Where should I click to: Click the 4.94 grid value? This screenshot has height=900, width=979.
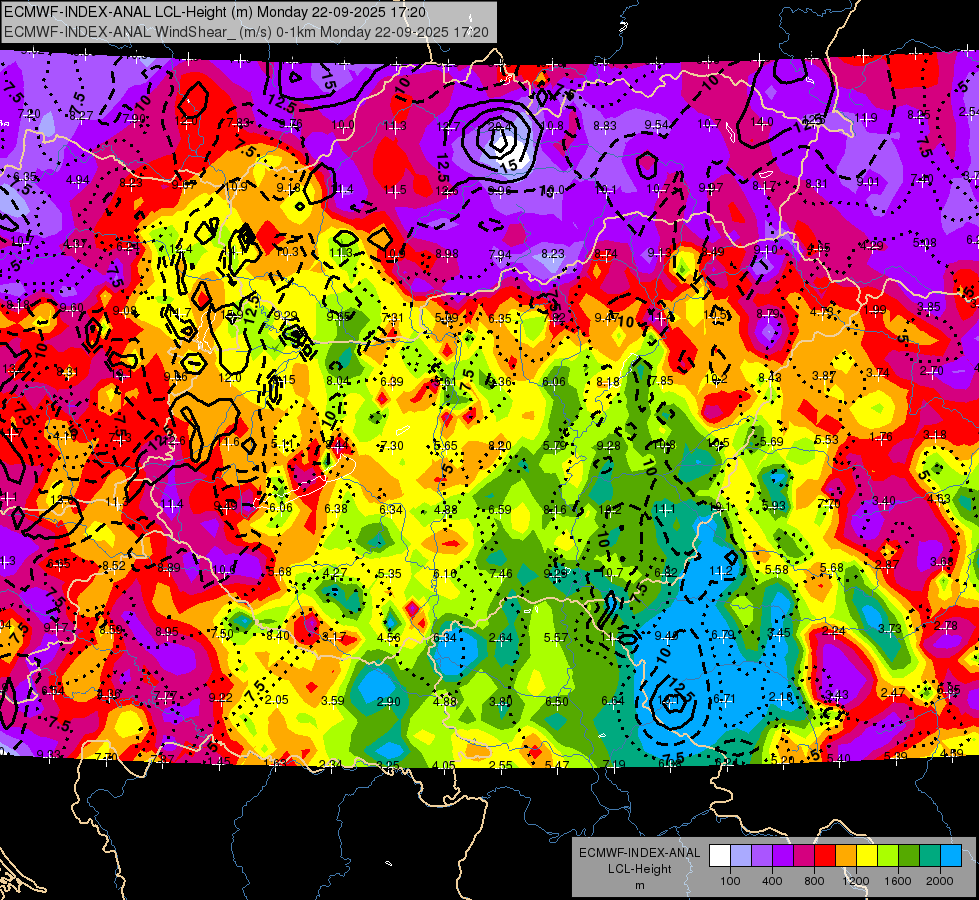pos(77,180)
